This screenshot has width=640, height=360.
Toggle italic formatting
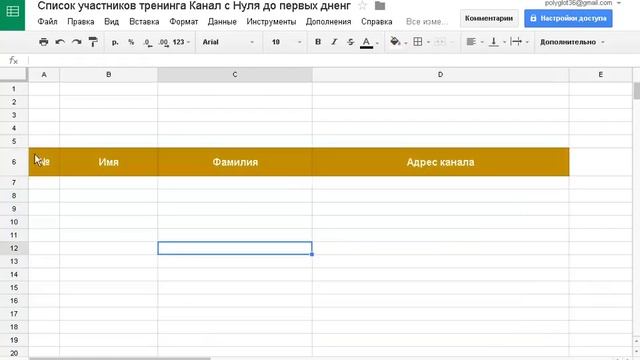click(334, 42)
